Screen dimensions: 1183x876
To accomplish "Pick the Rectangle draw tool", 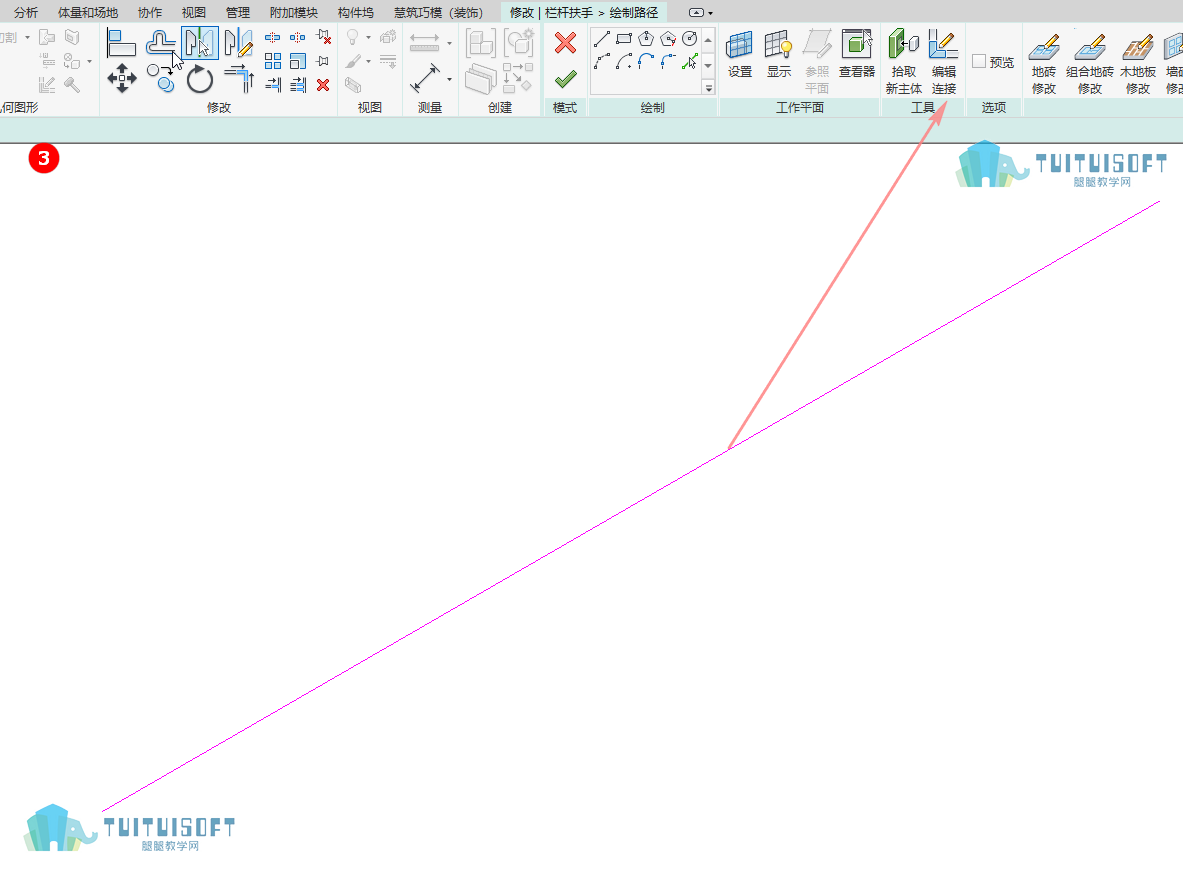I will pos(624,38).
